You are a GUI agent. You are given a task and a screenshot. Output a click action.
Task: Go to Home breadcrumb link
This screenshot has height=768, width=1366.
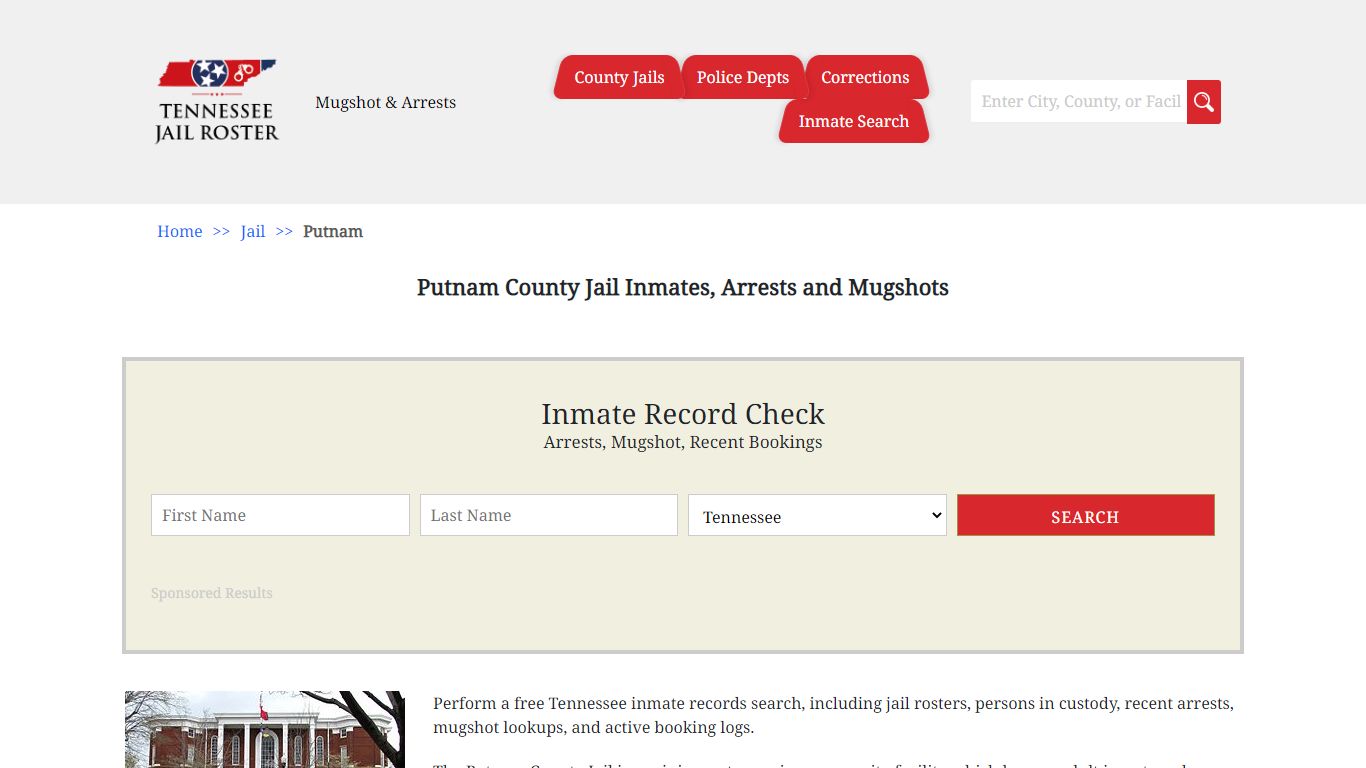pos(180,231)
